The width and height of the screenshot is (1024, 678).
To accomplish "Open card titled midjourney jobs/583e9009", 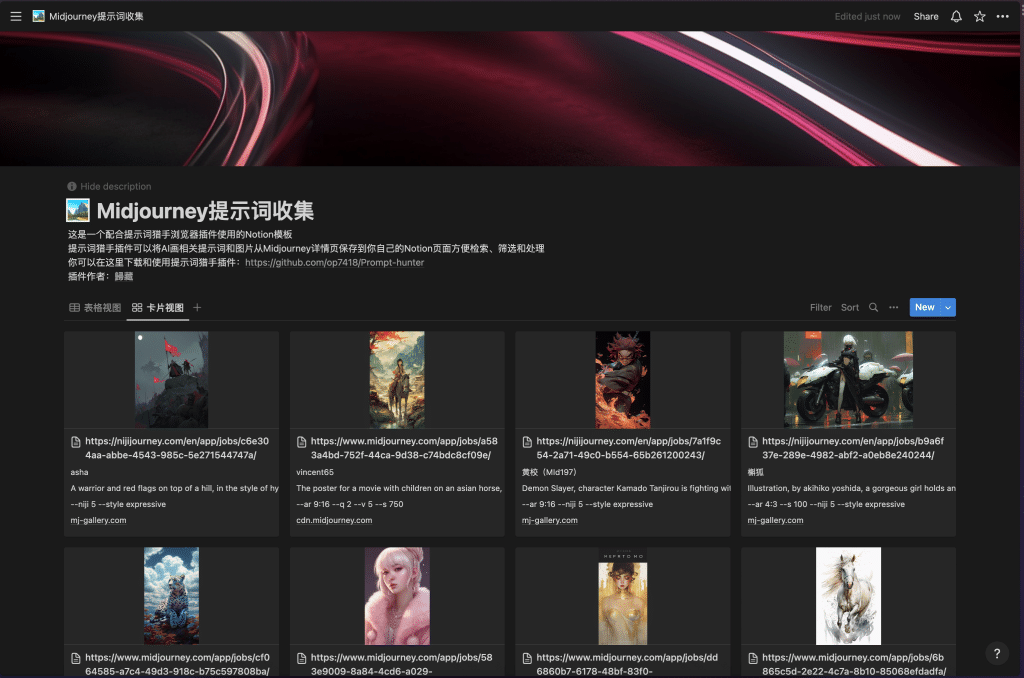I will click(x=402, y=664).
